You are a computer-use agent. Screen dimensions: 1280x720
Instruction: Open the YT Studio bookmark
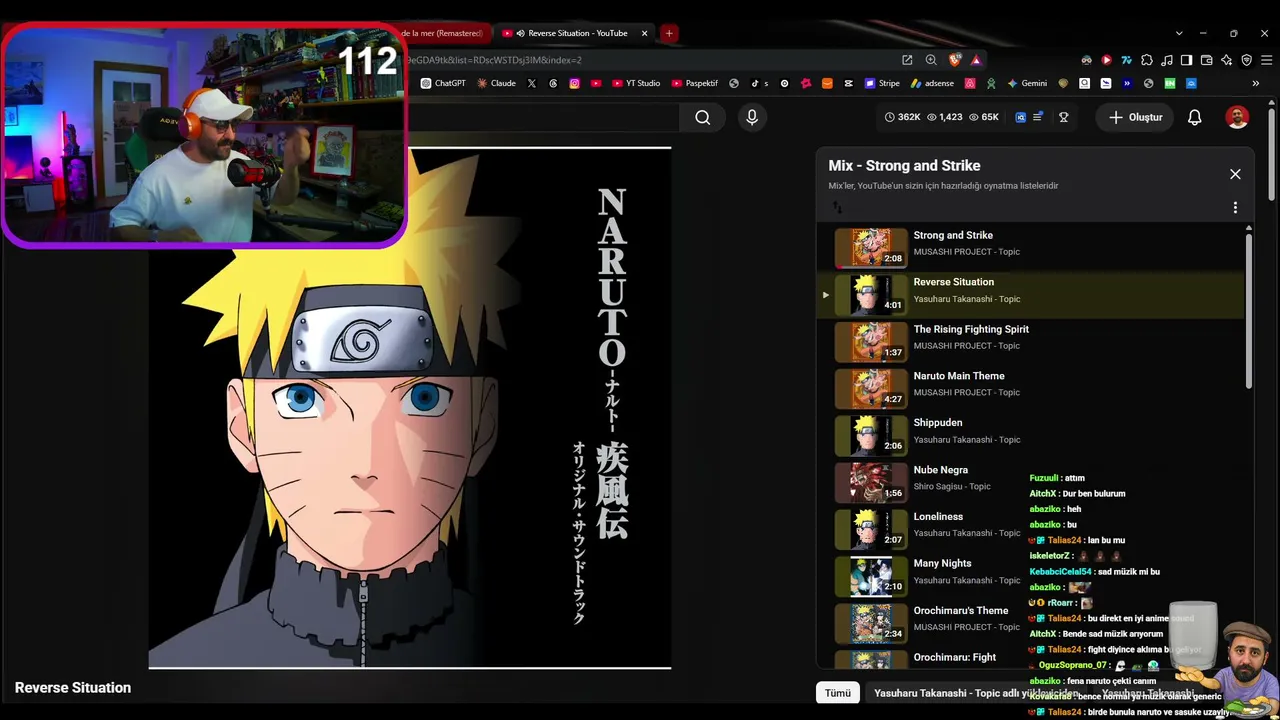tap(635, 83)
